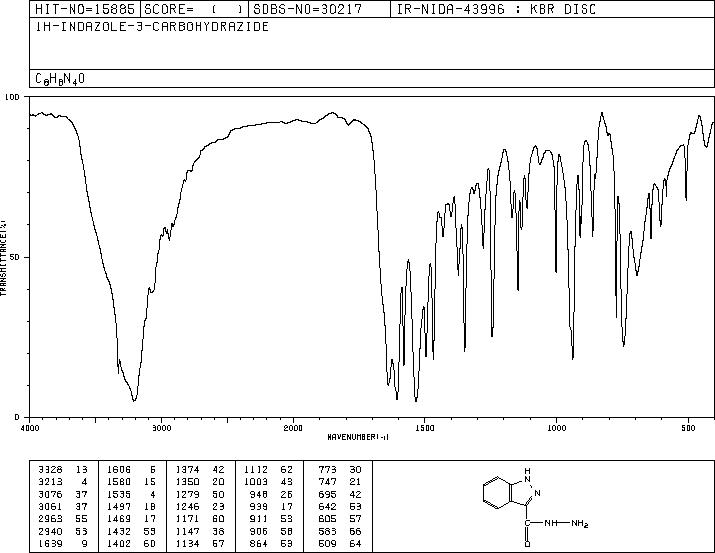This screenshot has height=553, width=715.
Task: Click the 100 mark on transmittance axis
Action: pyautogui.click(x=12, y=97)
